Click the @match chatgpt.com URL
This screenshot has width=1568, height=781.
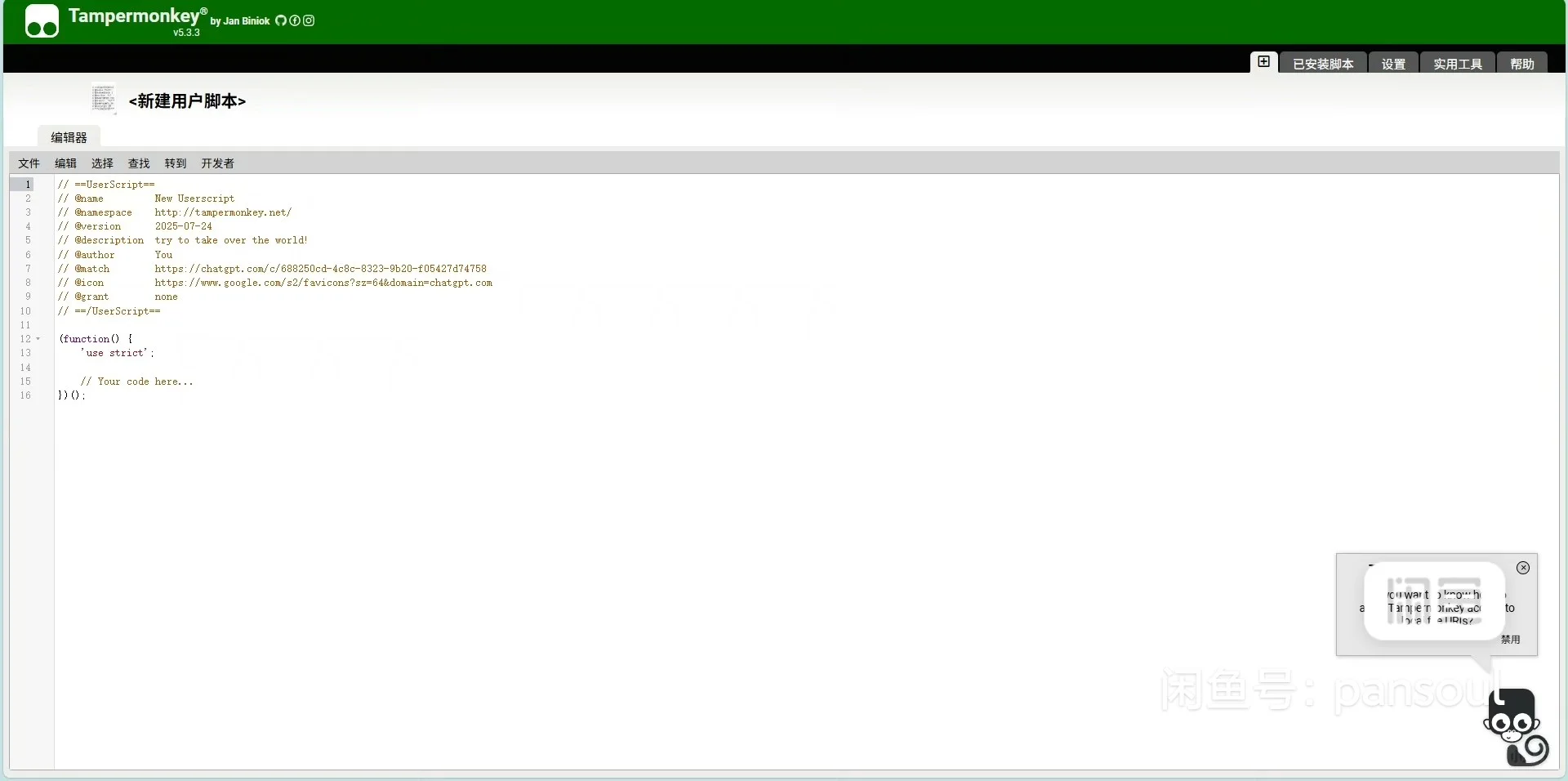[321, 269]
